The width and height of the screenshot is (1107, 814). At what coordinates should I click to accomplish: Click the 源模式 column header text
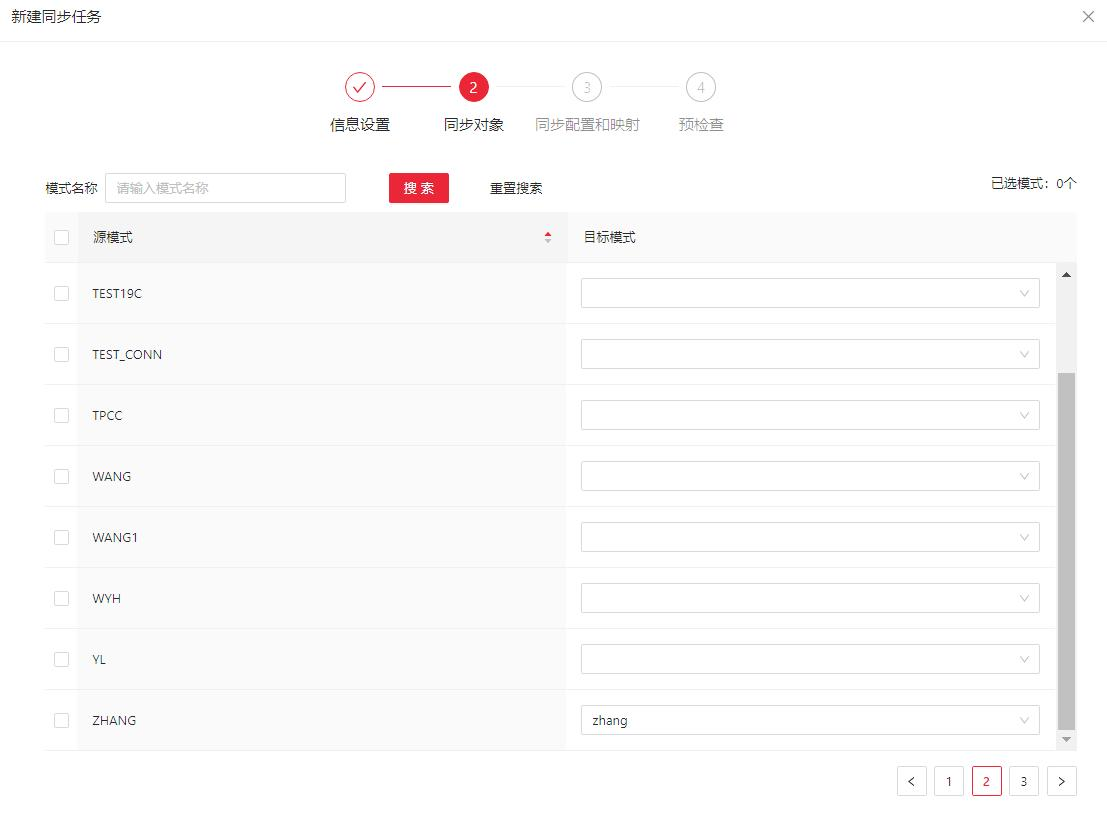pos(113,237)
